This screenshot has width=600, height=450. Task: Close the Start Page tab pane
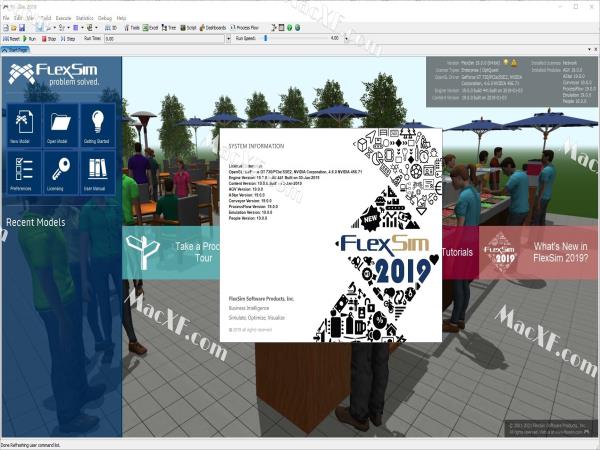[595, 50]
